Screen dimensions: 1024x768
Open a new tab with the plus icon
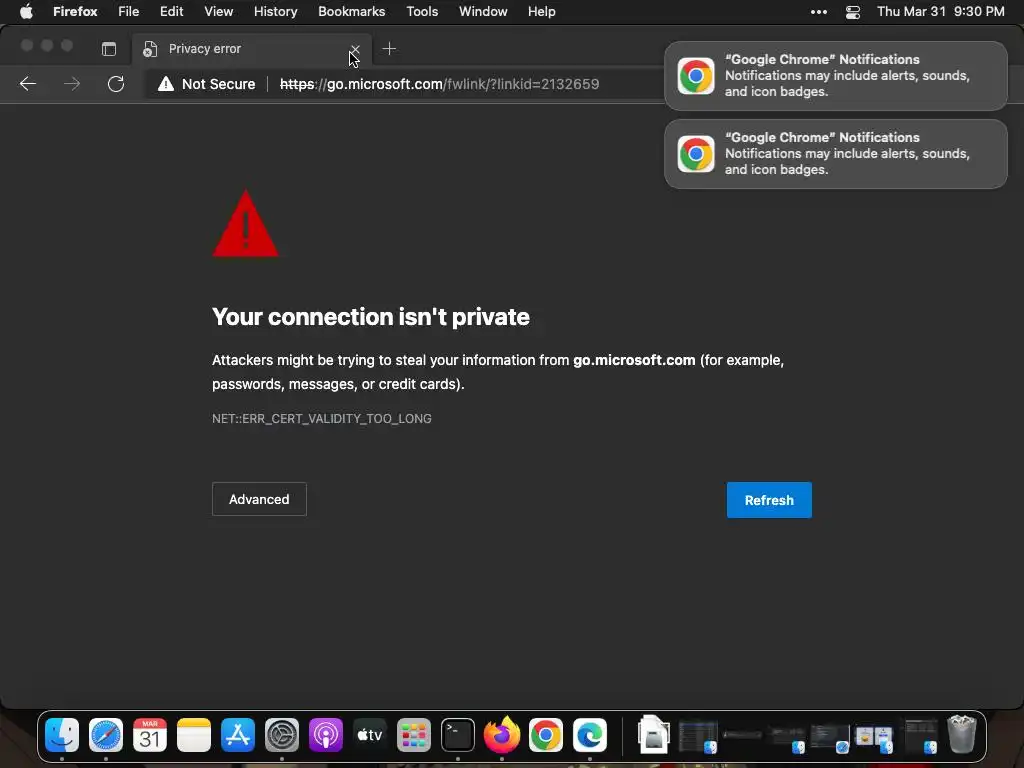click(x=389, y=49)
